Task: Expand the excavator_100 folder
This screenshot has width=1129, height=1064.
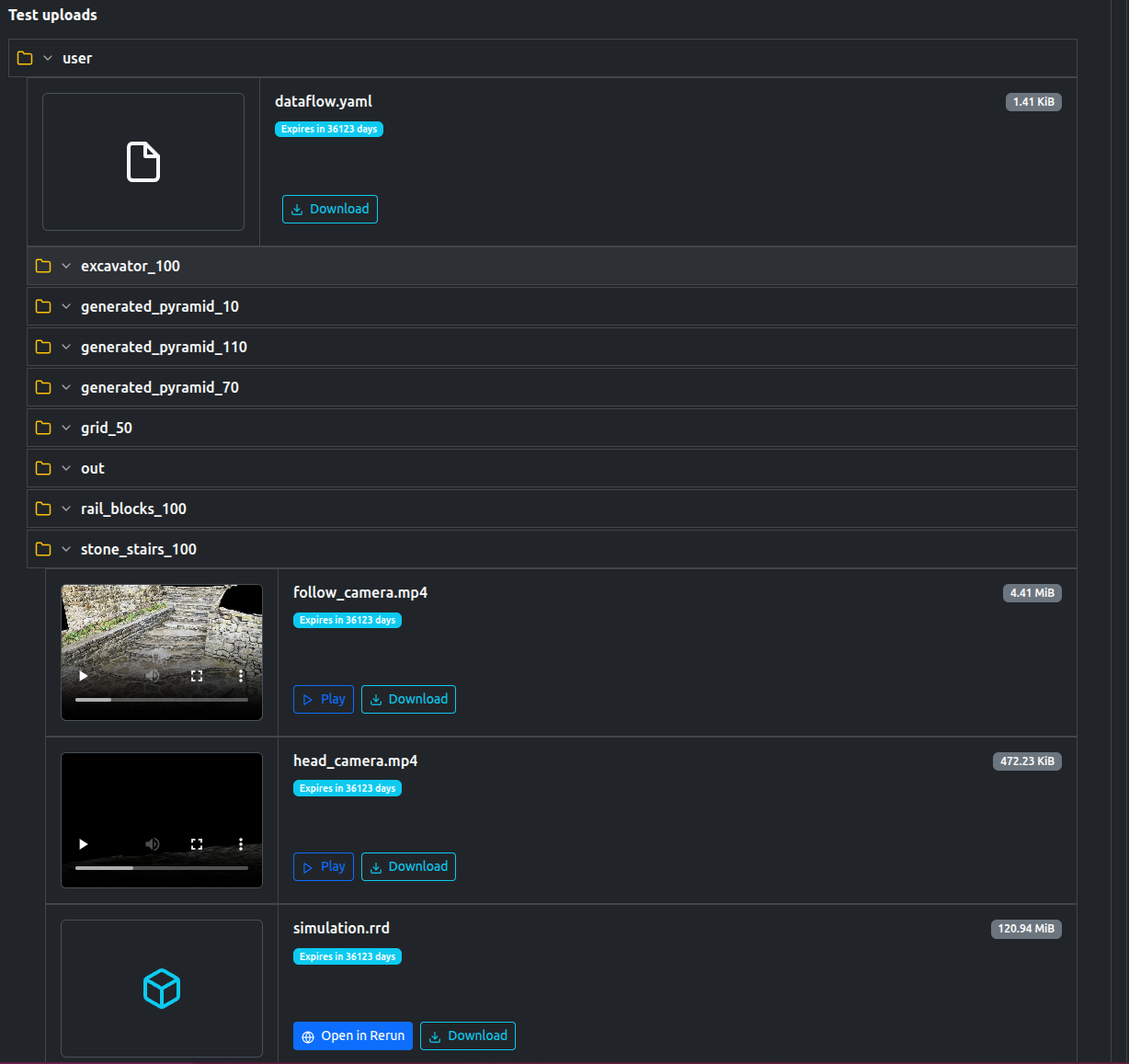Action: pos(130,266)
